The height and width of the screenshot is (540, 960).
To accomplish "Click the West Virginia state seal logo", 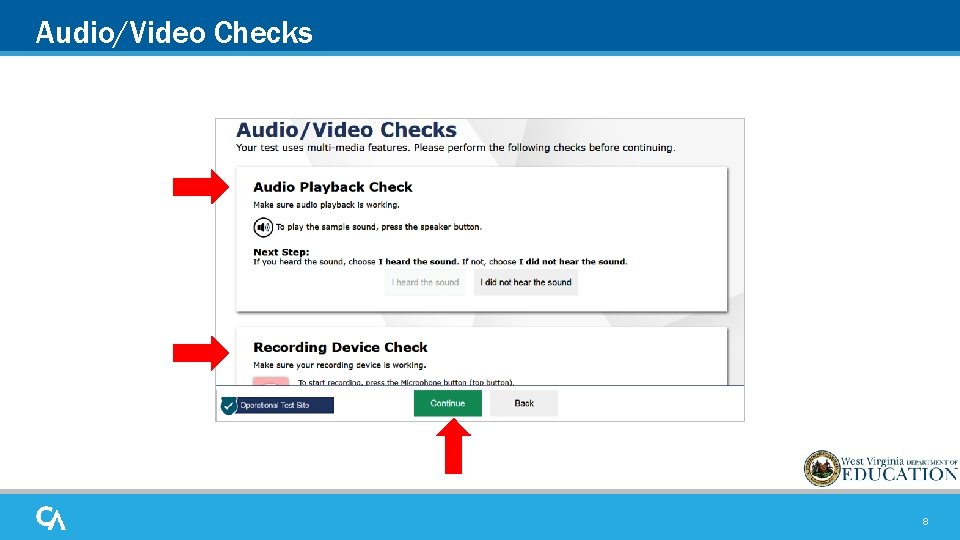I will [x=822, y=468].
